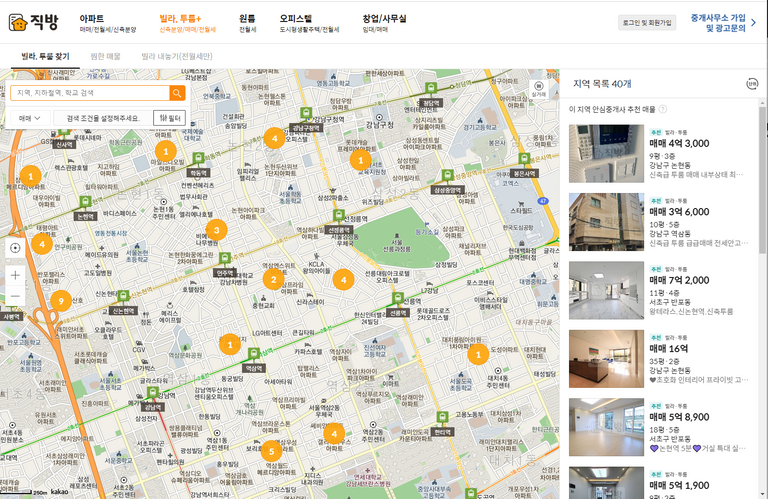Click 로그인 및 회원가입 button
768x499 pixels.
coord(647,23)
